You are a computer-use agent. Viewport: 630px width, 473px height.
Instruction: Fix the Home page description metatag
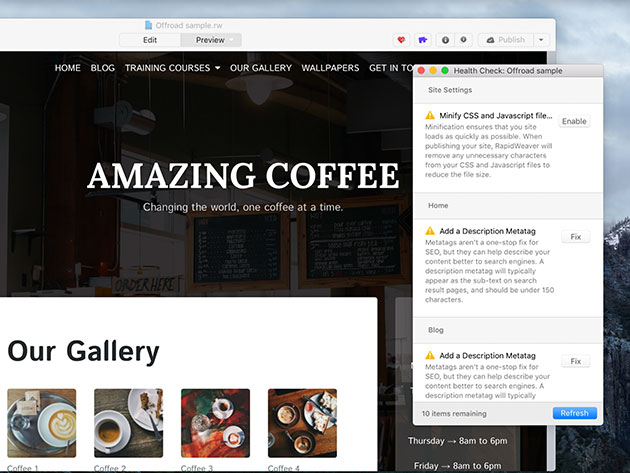575,237
